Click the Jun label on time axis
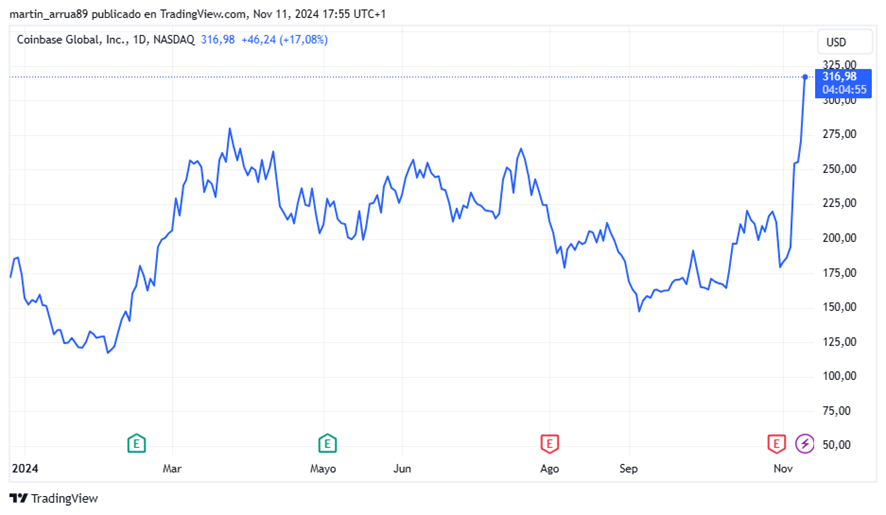The image size is (886, 515). pyautogui.click(x=402, y=469)
